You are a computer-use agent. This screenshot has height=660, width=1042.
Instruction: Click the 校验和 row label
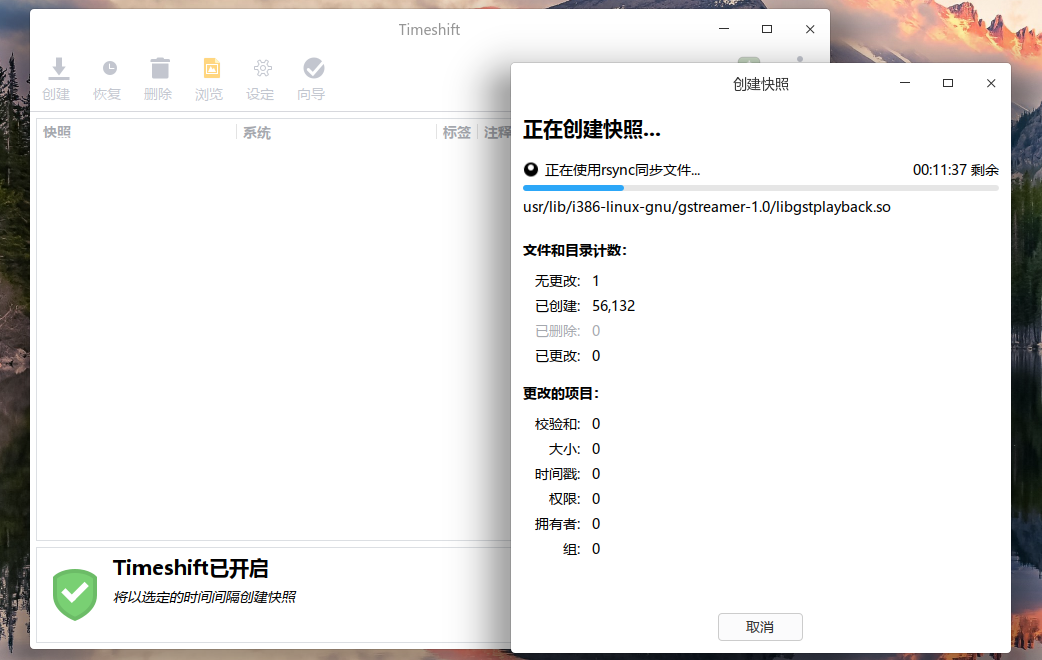click(558, 424)
